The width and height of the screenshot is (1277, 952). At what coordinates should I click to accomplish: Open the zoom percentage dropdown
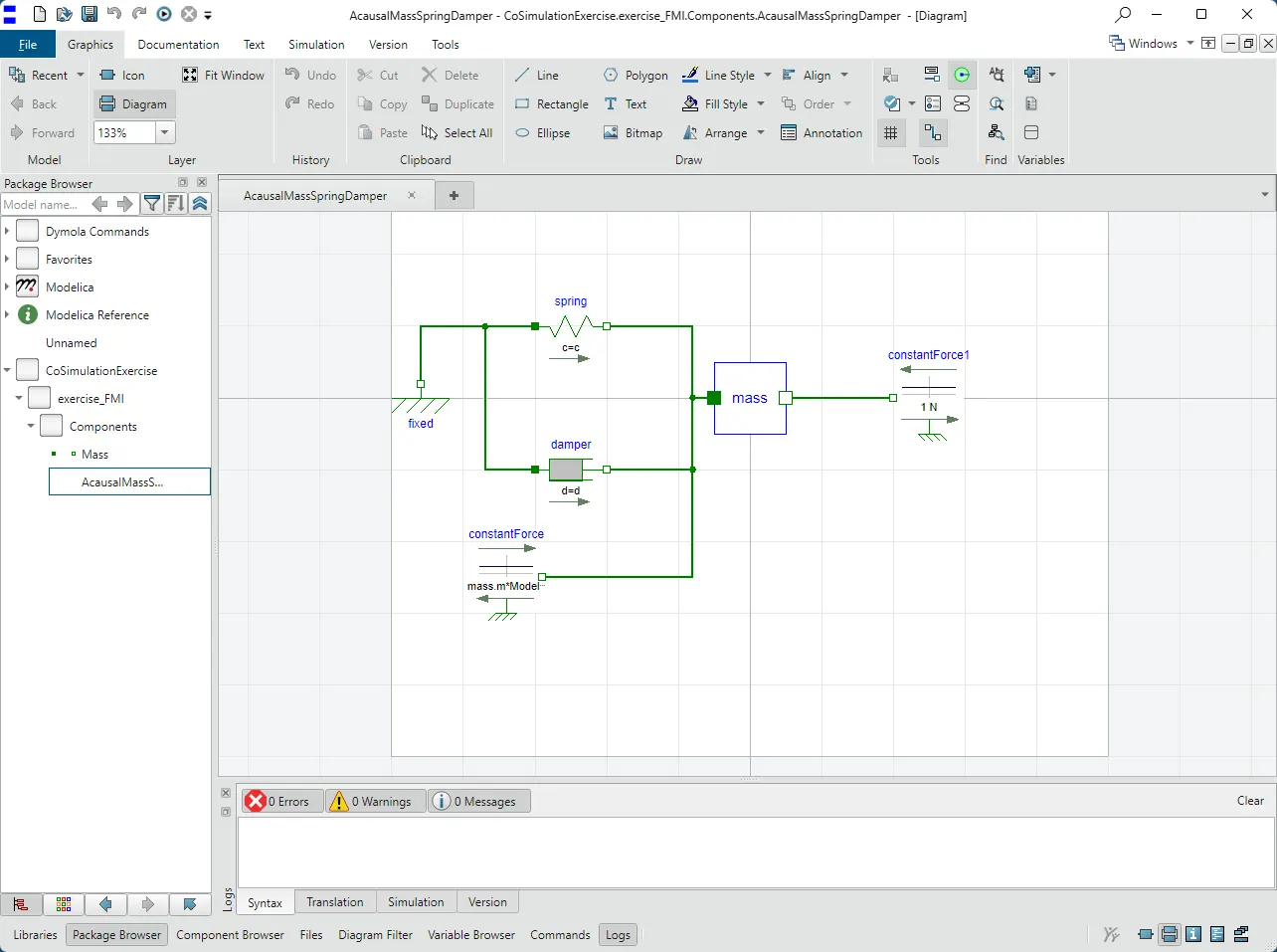click(165, 132)
